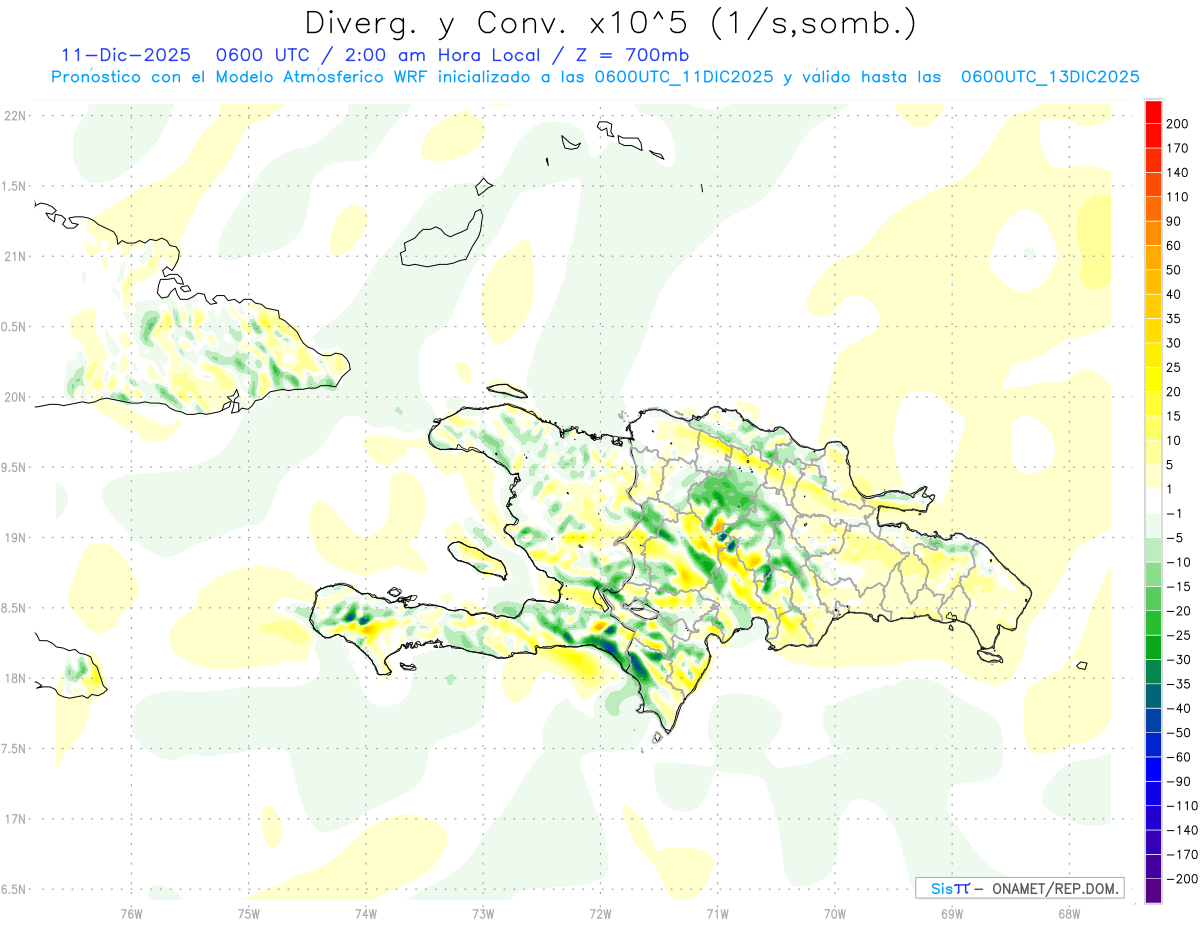Click the initialization time '0600UTC_11DIC2025'
The image size is (1200, 927).
click(x=684, y=76)
